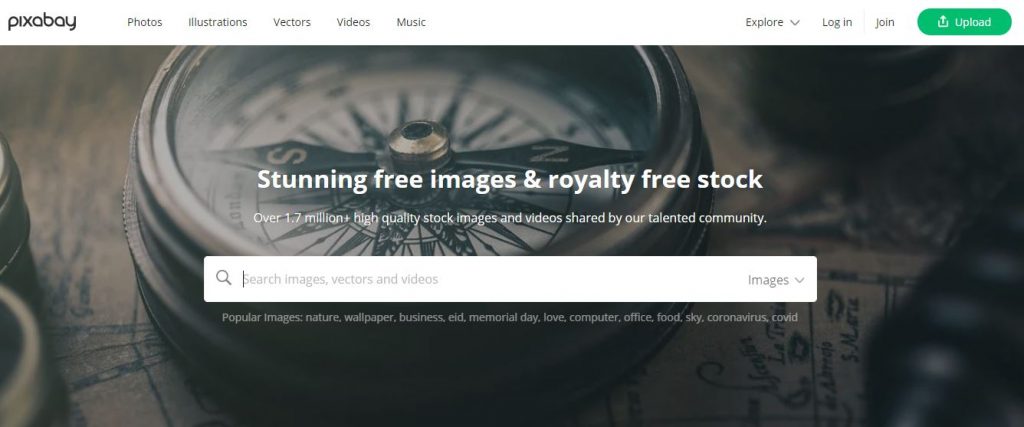Screen dimensions: 1024x427
Task: Open the Videos section
Action: tap(353, 22)
